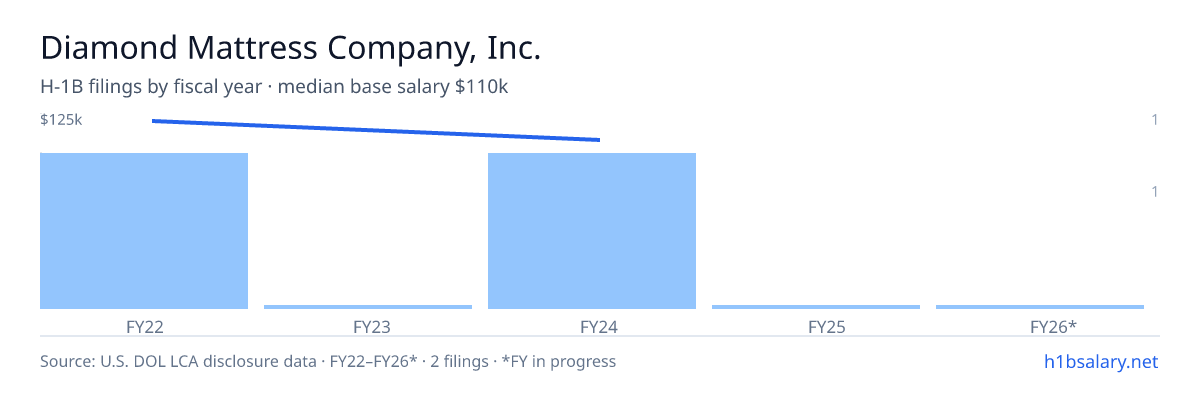Click the lower right-axis value 1
This screenshot has height=400, width=1200.
tap(1155, 192)
